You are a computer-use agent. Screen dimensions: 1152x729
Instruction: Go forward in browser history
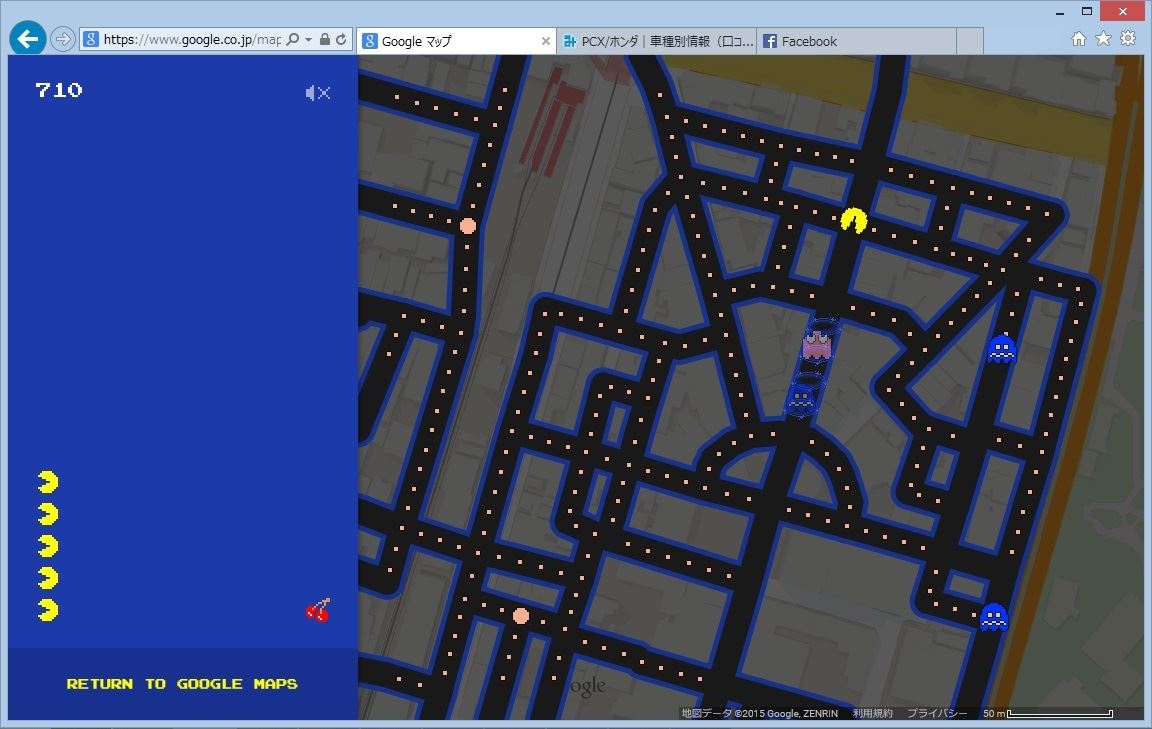[x=63, y=39]
